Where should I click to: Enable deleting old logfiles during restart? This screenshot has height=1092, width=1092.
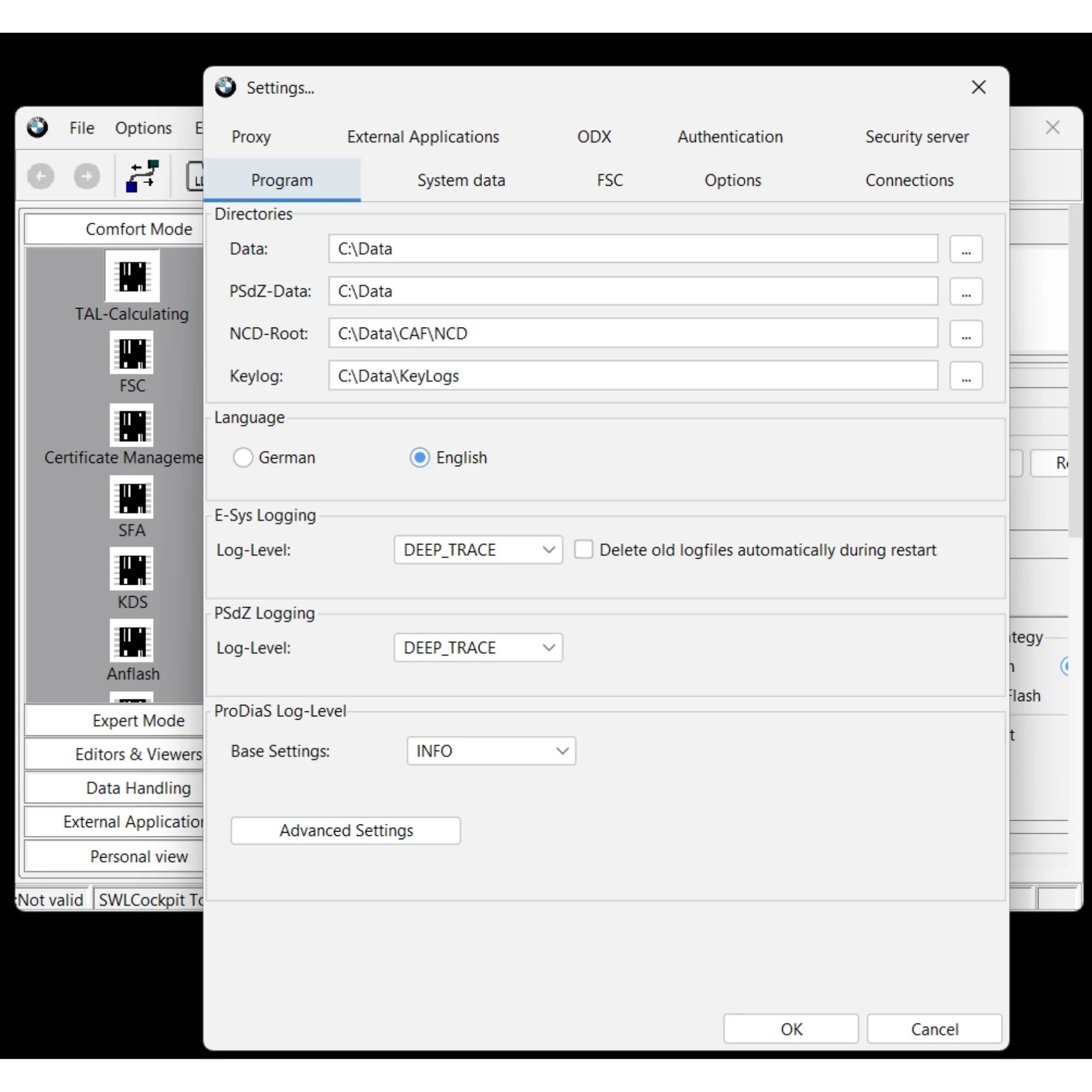coord(583,549)
